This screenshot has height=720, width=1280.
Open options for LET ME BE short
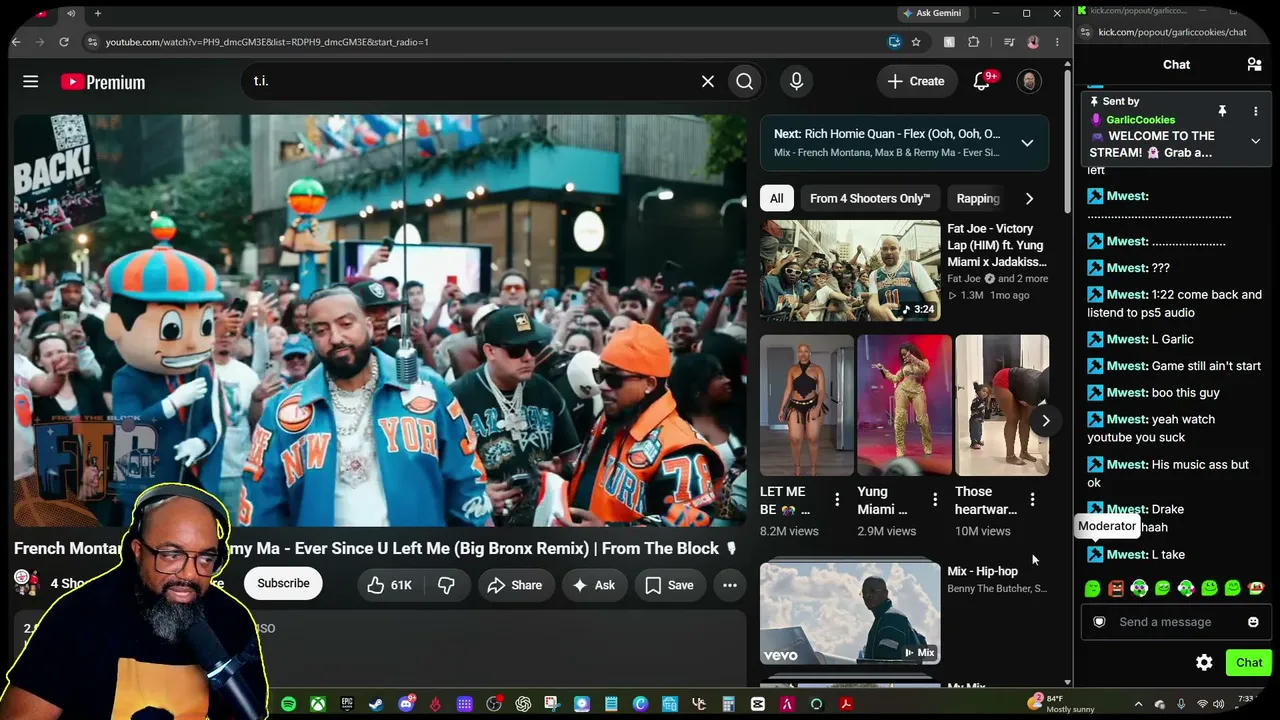837,499
